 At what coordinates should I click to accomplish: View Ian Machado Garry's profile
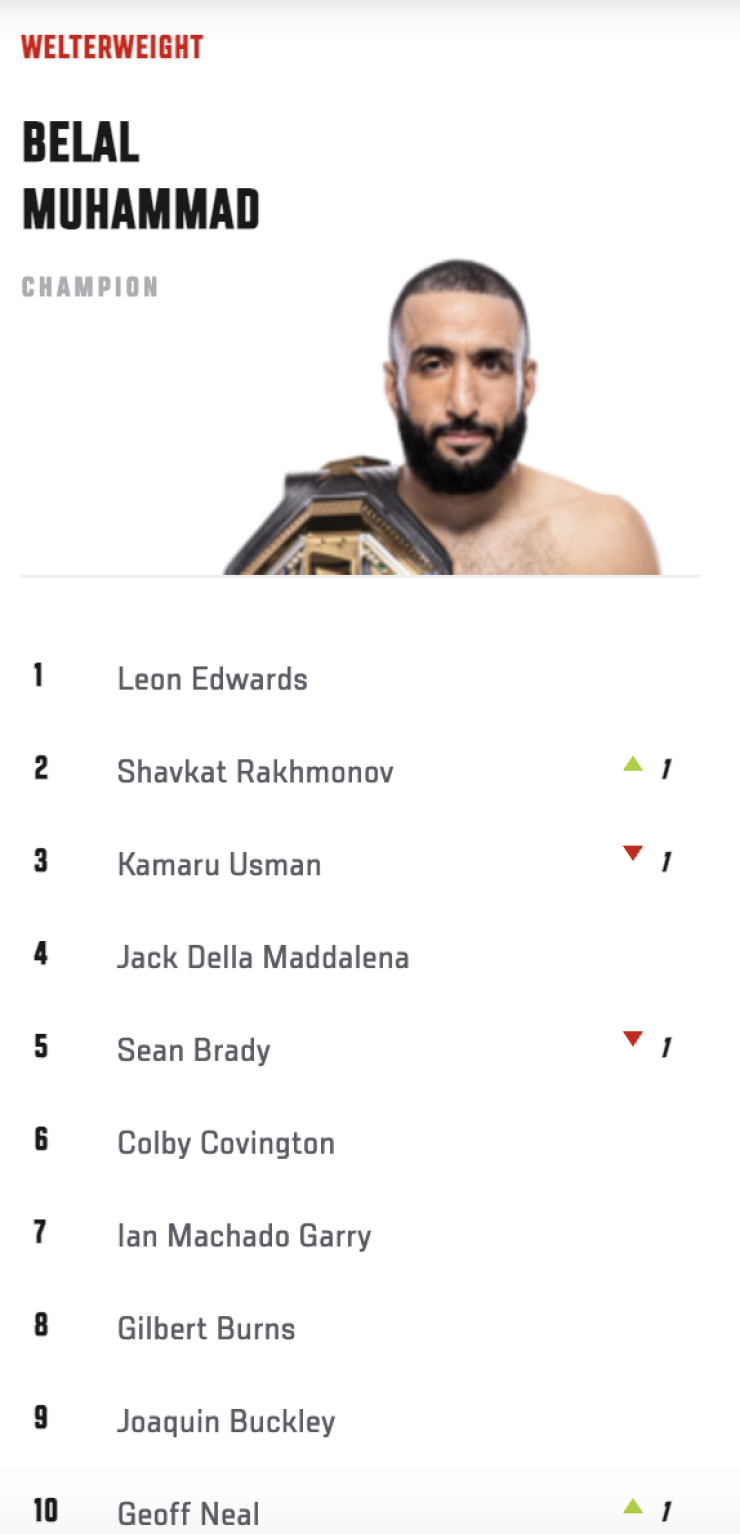tap(244, 1237)
